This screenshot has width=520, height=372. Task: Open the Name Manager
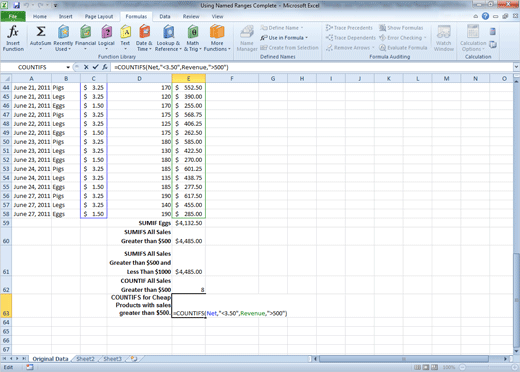point(247,38)
